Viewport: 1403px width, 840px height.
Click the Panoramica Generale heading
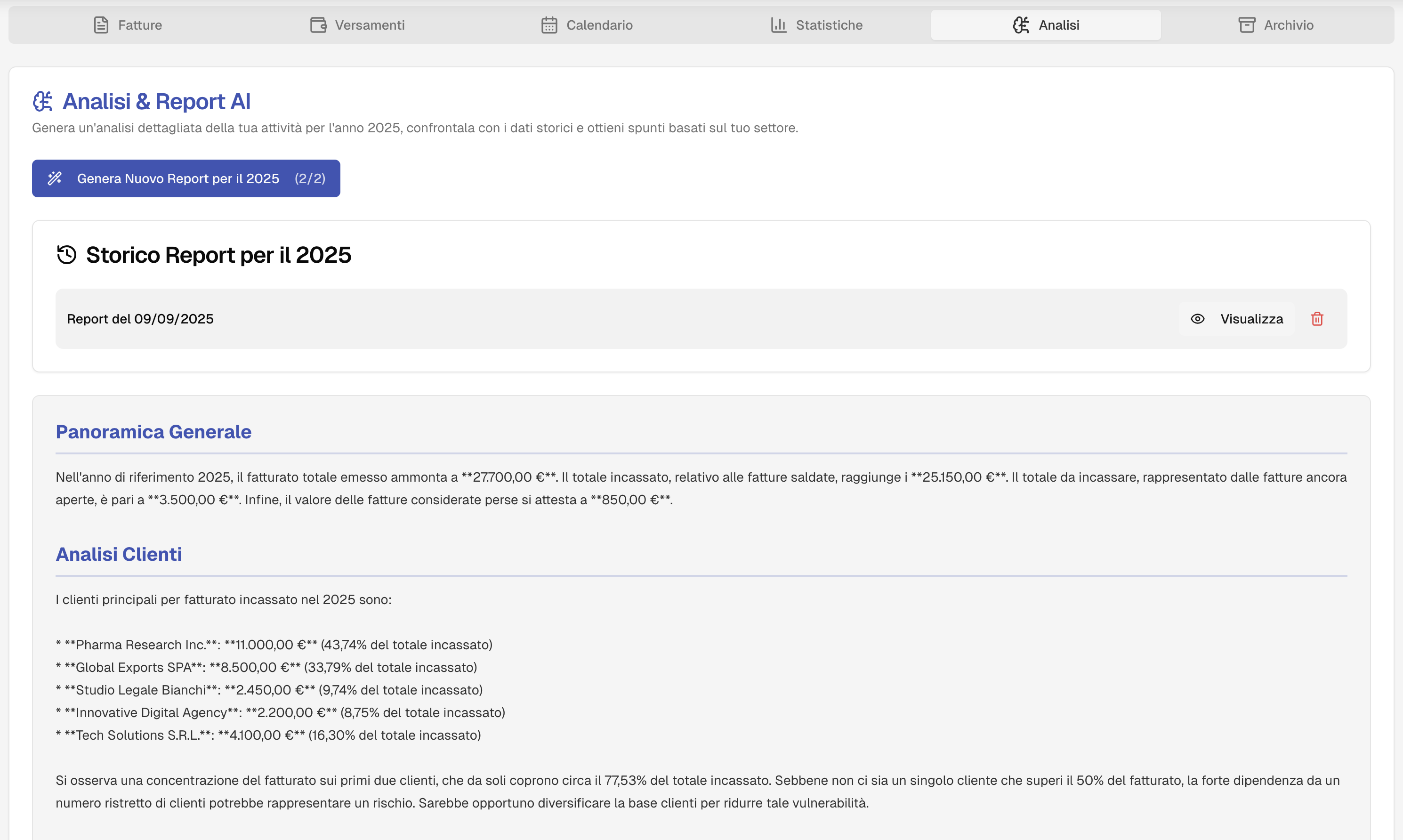[x=153, y=432]
